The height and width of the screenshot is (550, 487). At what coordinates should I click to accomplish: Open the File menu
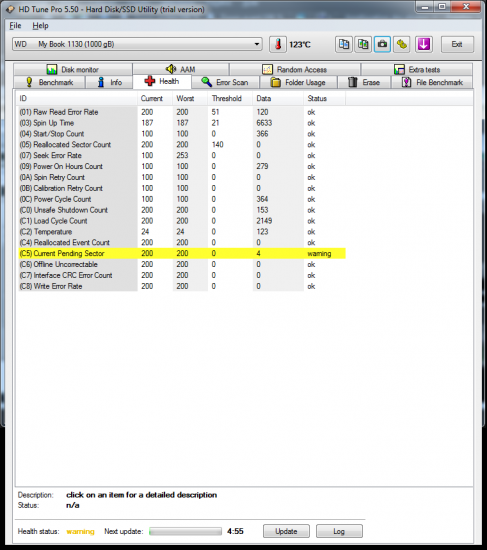15,26
